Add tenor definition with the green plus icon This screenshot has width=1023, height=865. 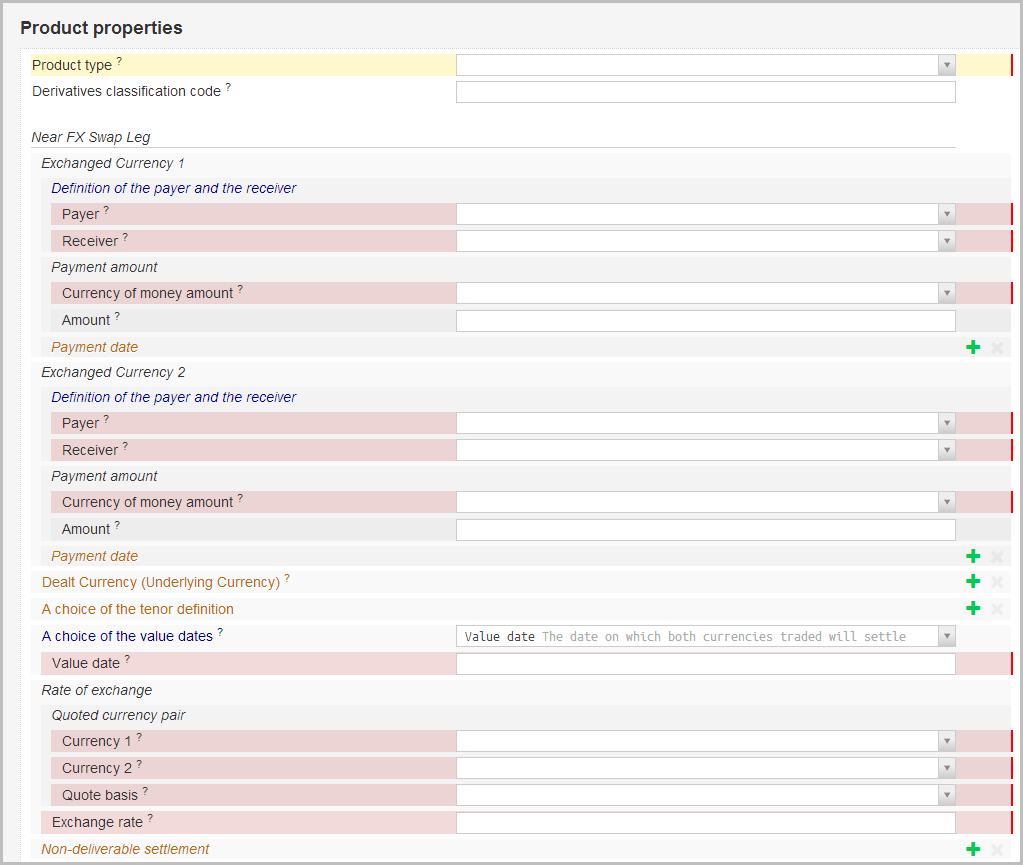(x=973, y=609)
